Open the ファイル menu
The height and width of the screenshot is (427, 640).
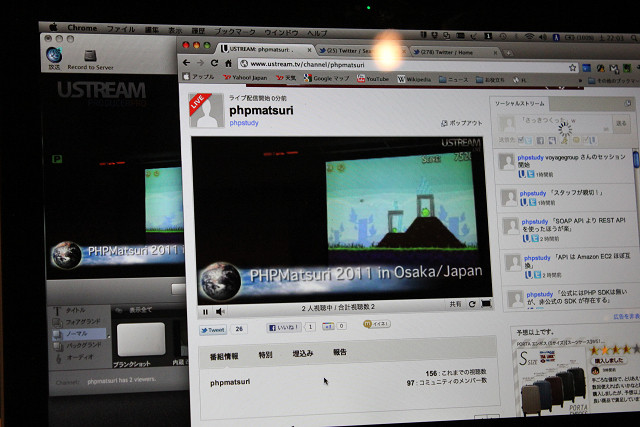pos(121,29)
